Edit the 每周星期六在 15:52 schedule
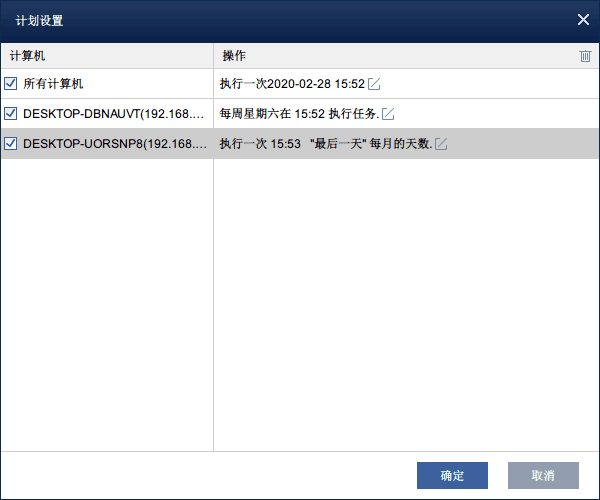This screenshot has width=600, height=500. pyautogui.click(x=388, y=114)
